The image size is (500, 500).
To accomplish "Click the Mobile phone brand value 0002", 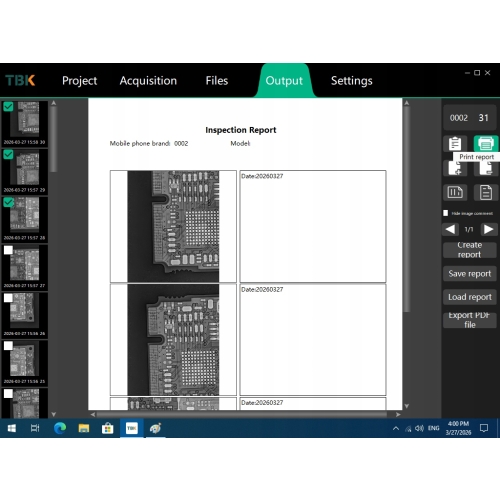I will 181,144.
